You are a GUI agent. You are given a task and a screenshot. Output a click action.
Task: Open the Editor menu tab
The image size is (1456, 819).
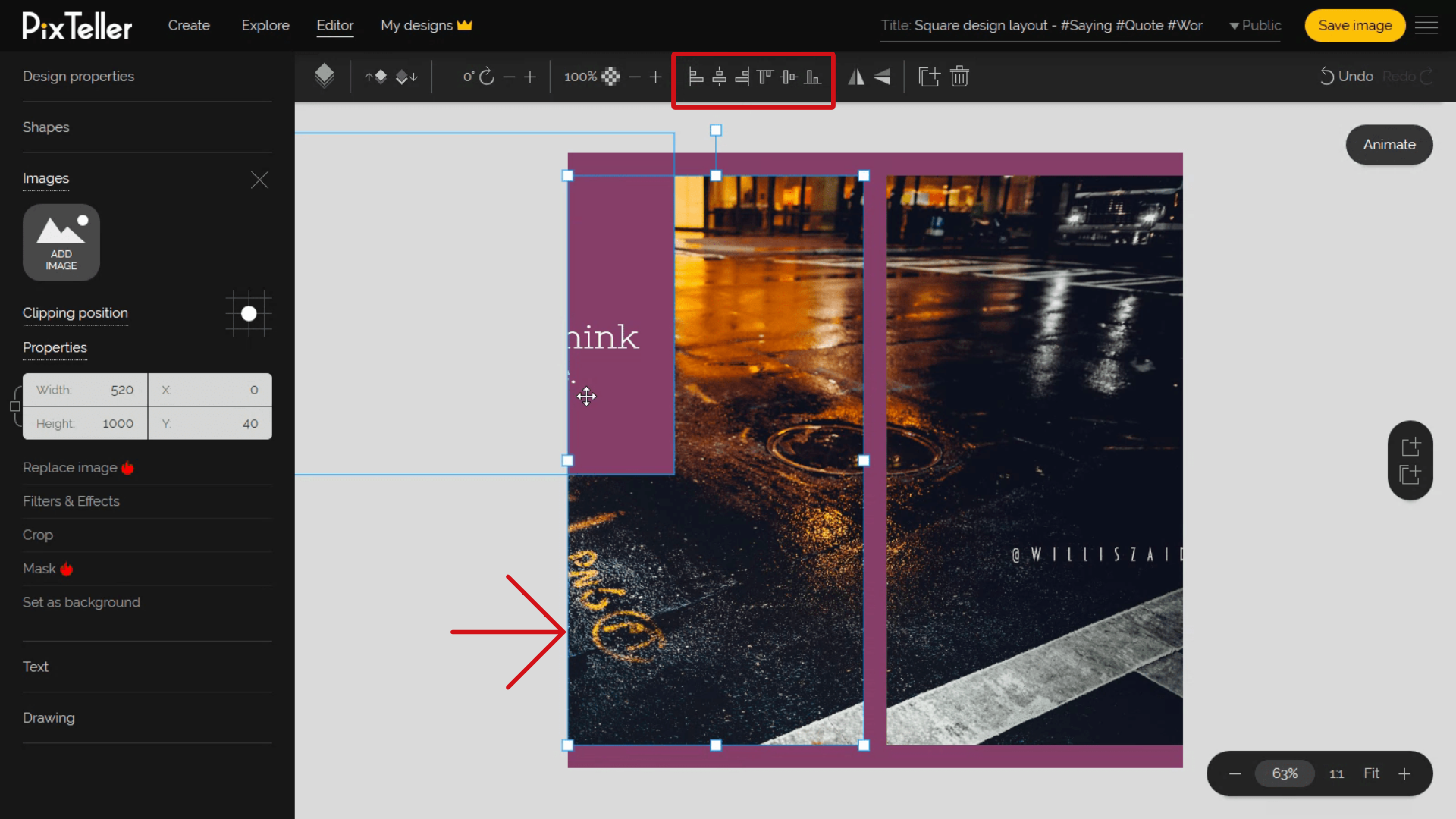point(334,25)
